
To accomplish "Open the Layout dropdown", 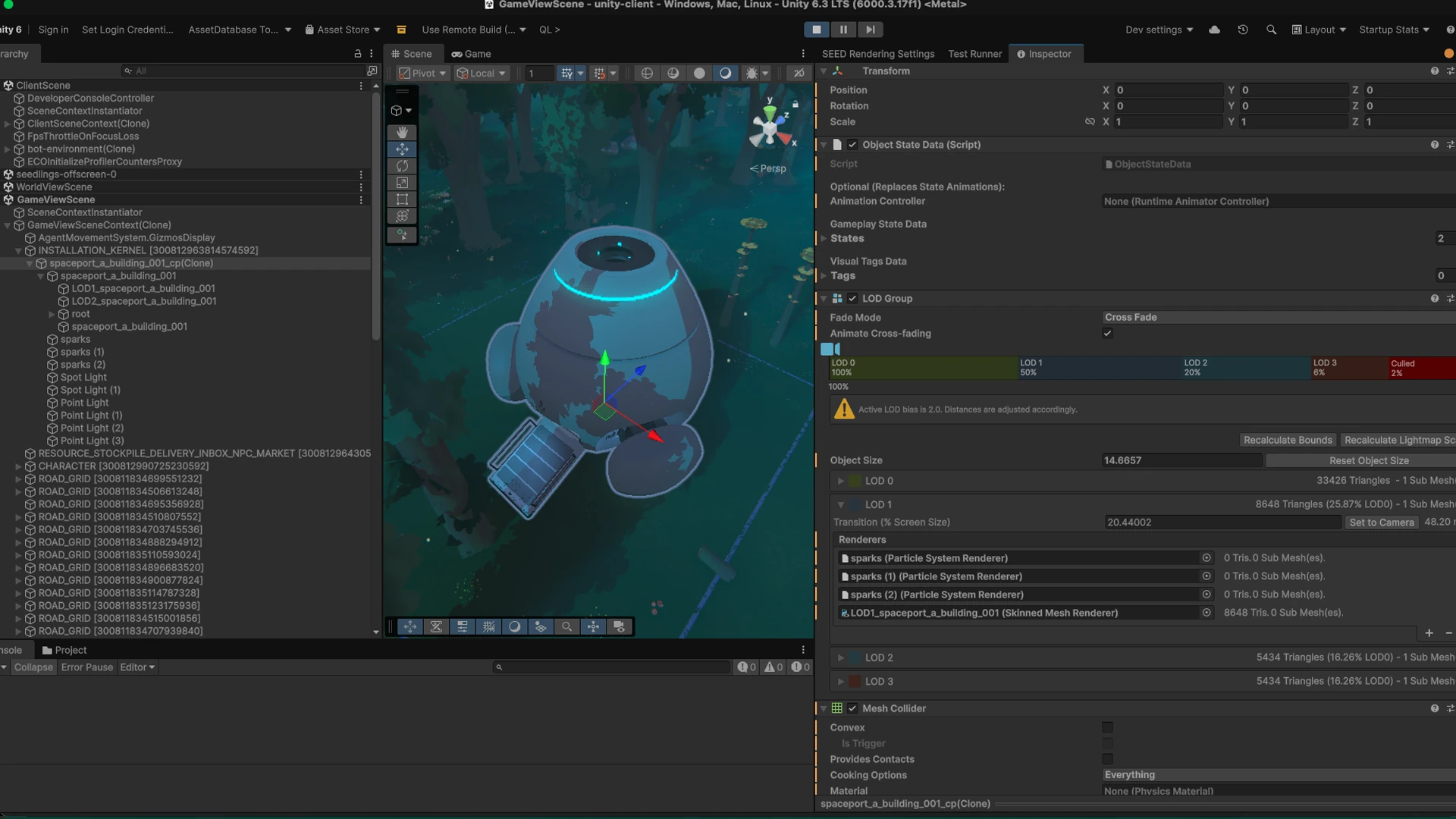I will click(1319, 30).
